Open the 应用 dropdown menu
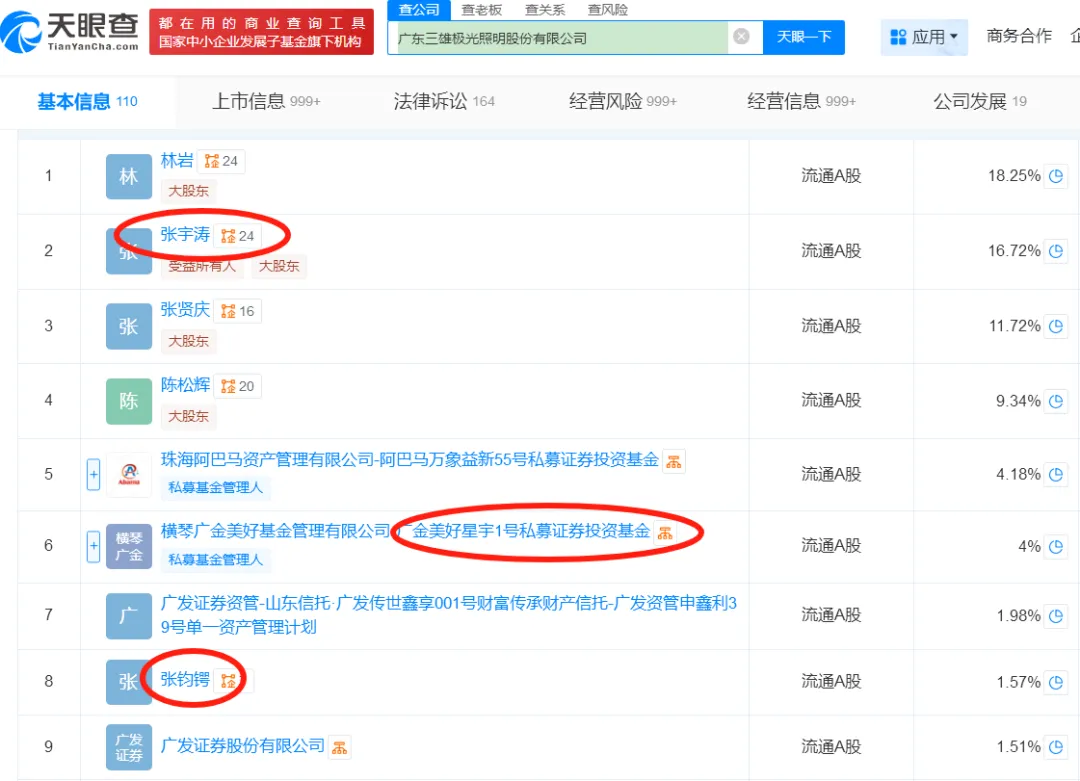 924,37
